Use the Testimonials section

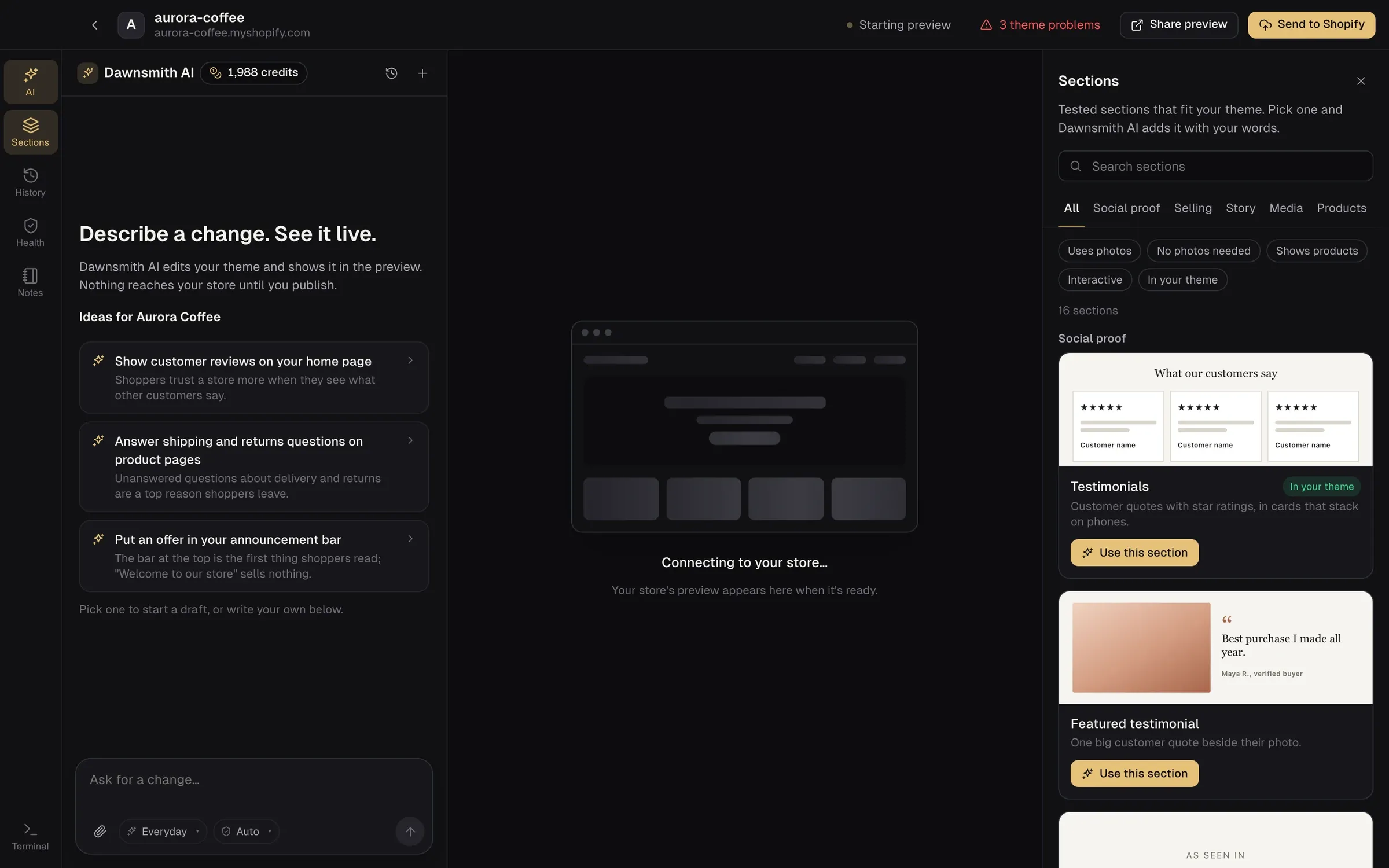tap(1134, 553)
